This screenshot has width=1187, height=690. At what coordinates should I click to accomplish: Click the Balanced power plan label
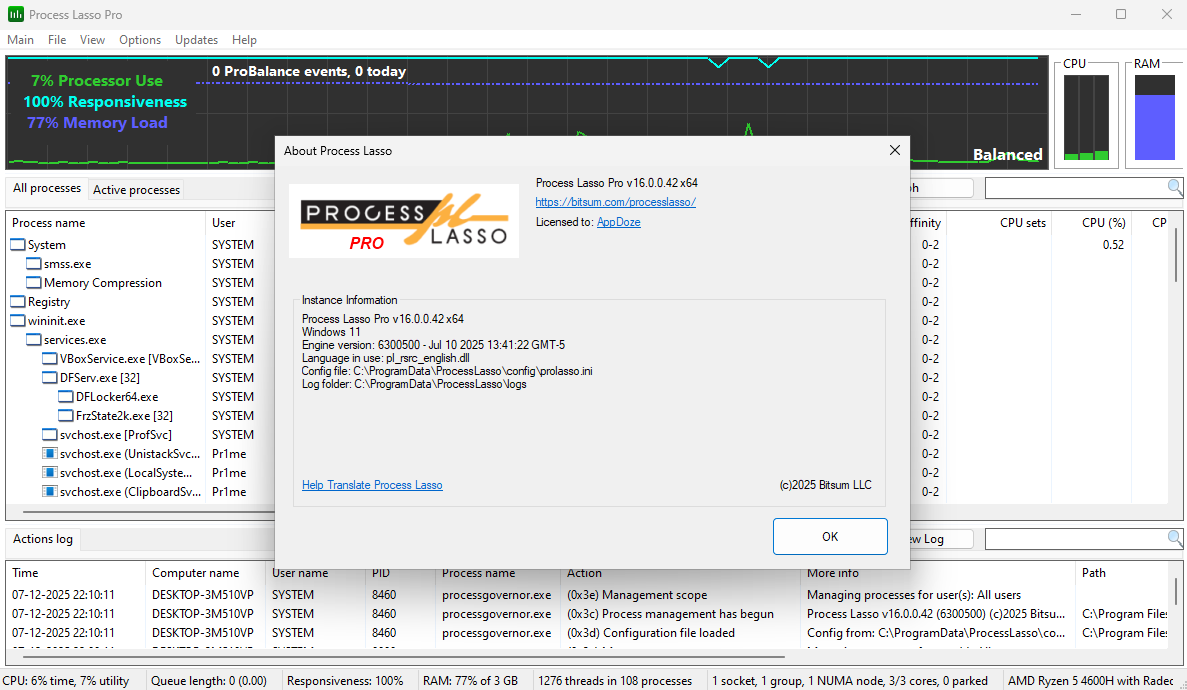pyautogui.click(x=1008, y=155)
